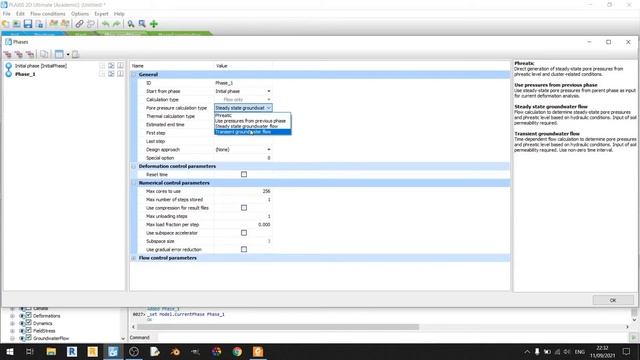Toggle the GroundwaterFlow checkbox in tree
Image resolution: width=640 pixels, height=360 pixels.
tap(29, 338)
